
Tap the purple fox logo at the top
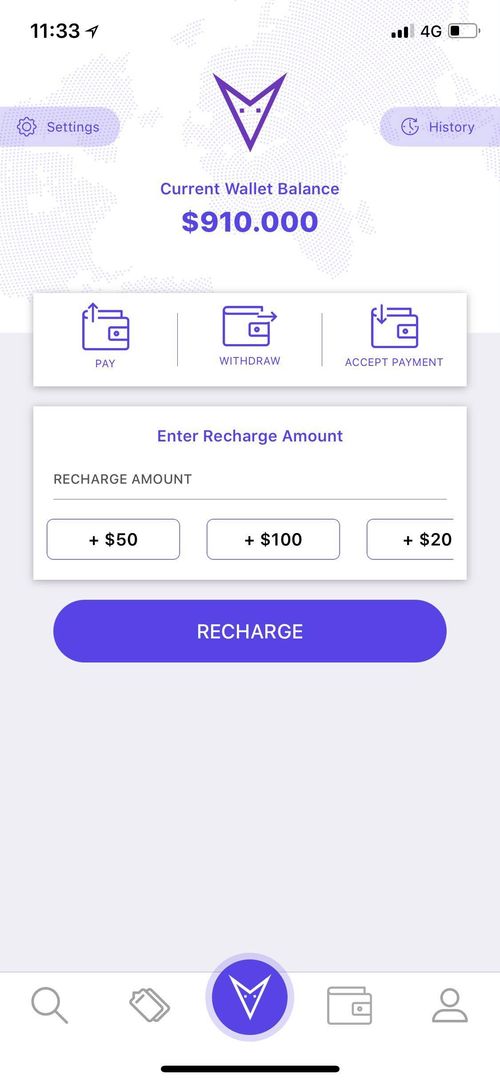[249, 112]
